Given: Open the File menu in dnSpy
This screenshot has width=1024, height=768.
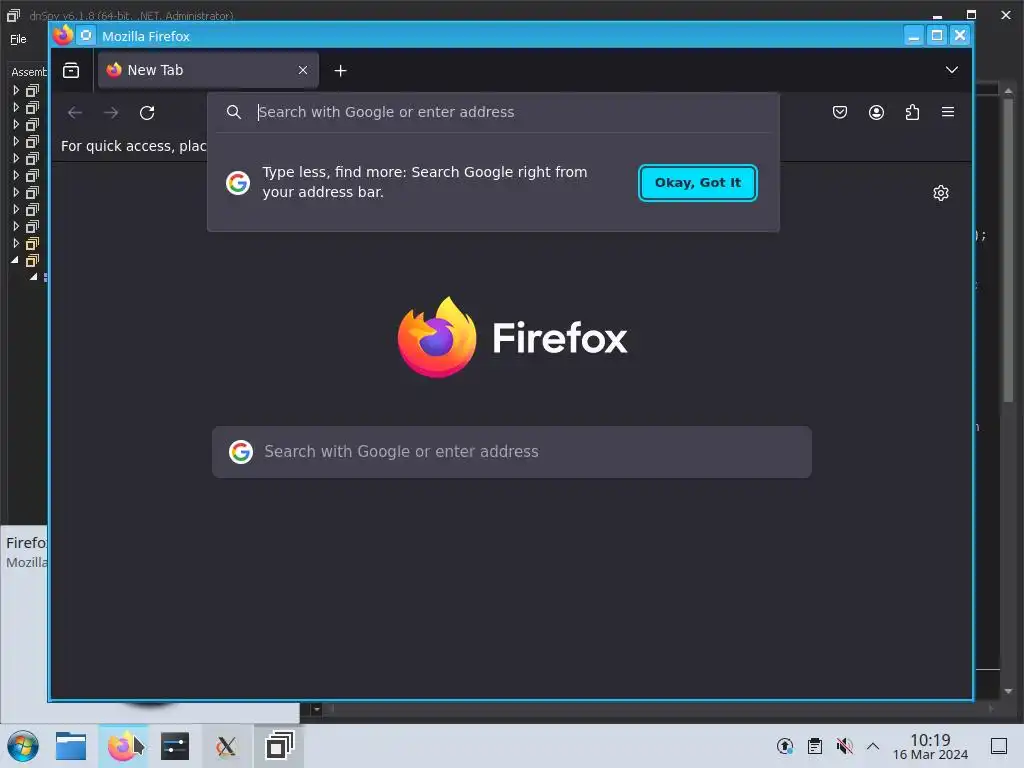Looking at the screenshot, I should (x=18, y=39).
